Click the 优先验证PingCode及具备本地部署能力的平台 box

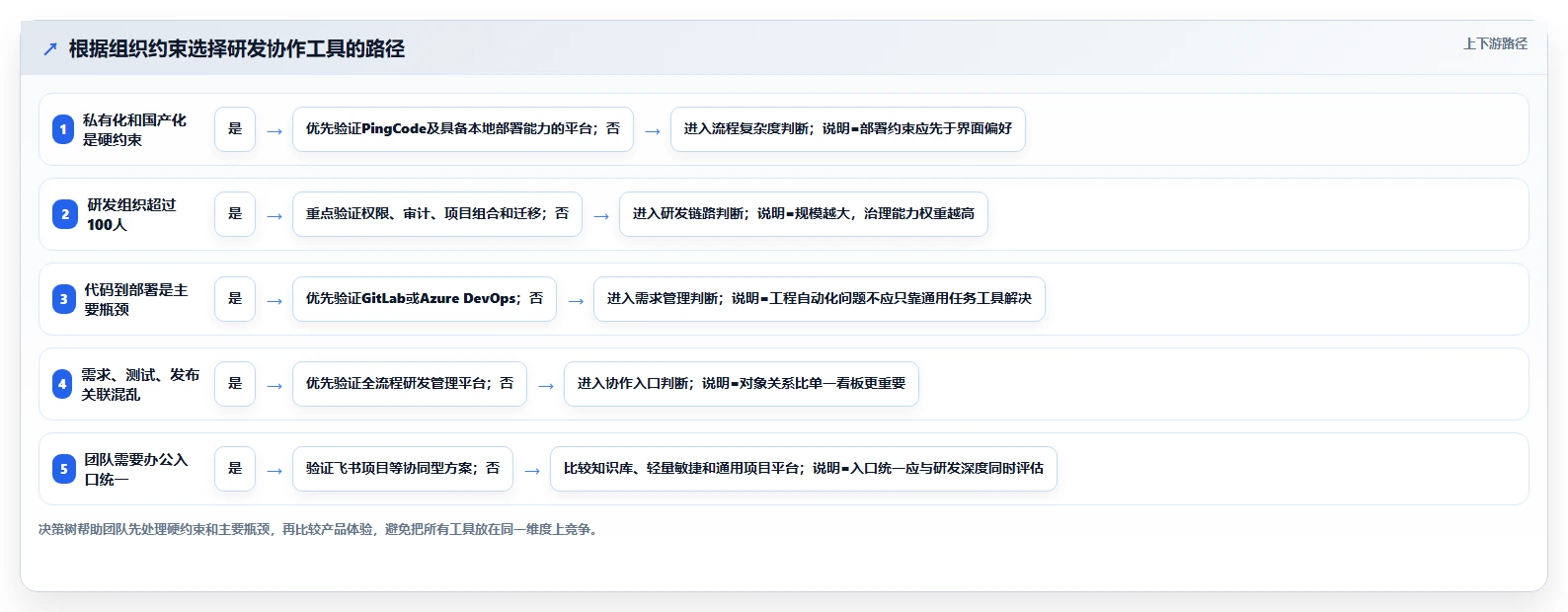[x=463, y=129]
